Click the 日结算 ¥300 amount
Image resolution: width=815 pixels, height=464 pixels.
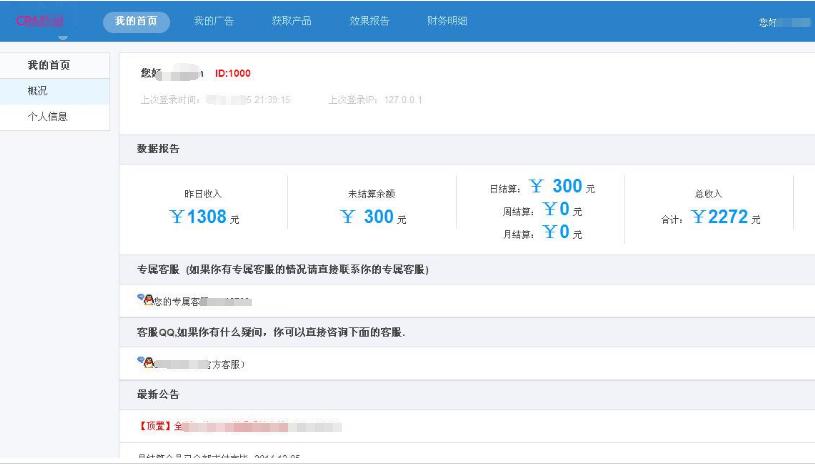pos(561,186)
